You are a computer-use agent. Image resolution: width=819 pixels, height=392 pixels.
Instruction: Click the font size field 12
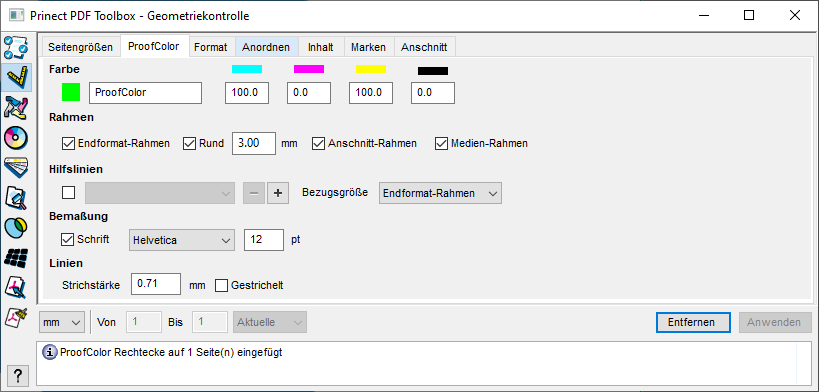[x=264, y=240]
